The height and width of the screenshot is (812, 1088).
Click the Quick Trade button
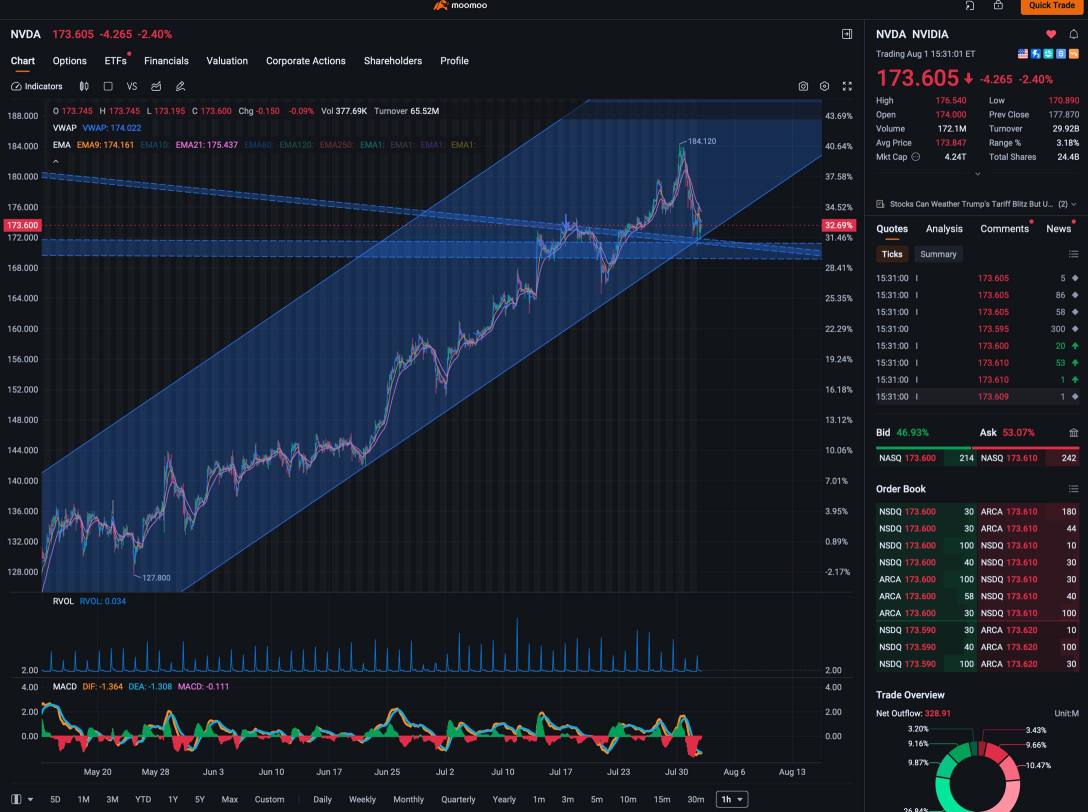click(1052, 5)
